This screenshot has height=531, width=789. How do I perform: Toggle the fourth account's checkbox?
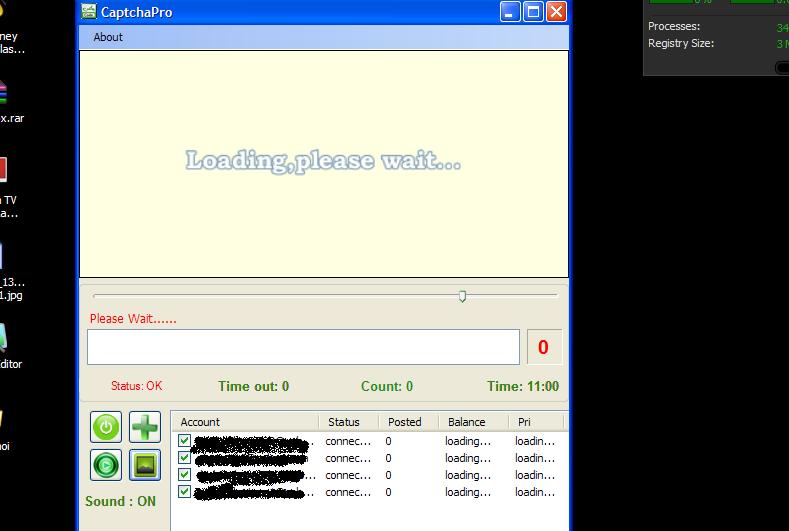coord(184,492)
